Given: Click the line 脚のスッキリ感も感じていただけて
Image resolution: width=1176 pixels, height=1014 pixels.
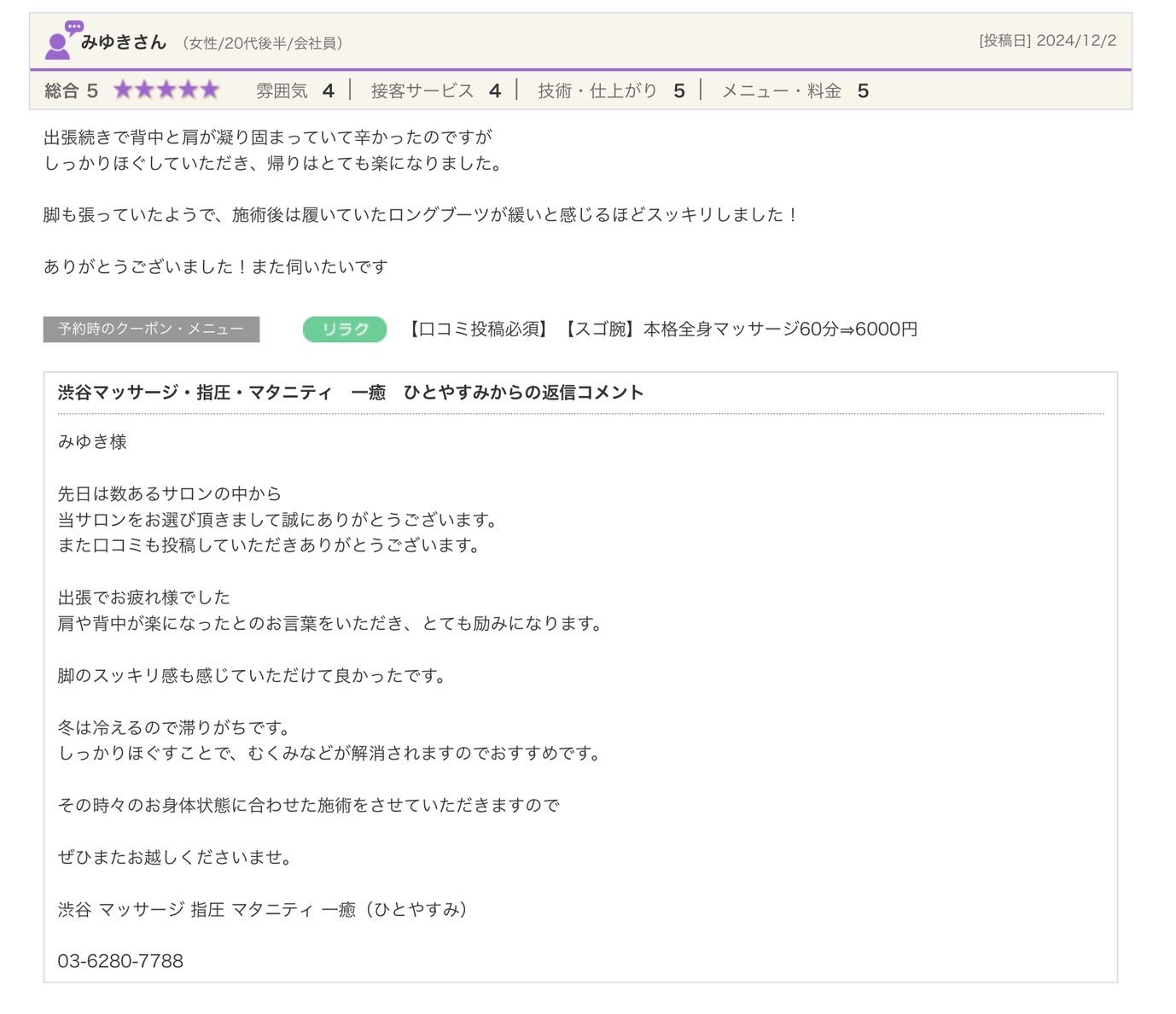Looking at the screenshot, I should tap(252, 676).
